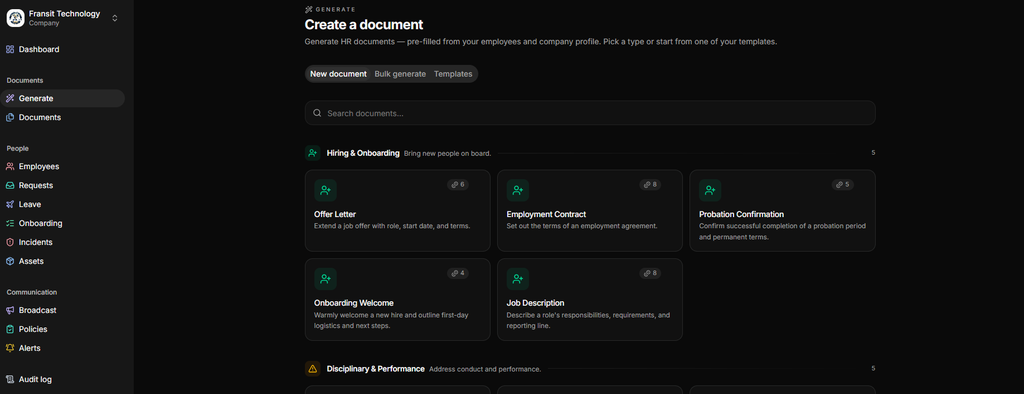
Task: Open the Onboarding sidebar label
Action: (40, 223)
